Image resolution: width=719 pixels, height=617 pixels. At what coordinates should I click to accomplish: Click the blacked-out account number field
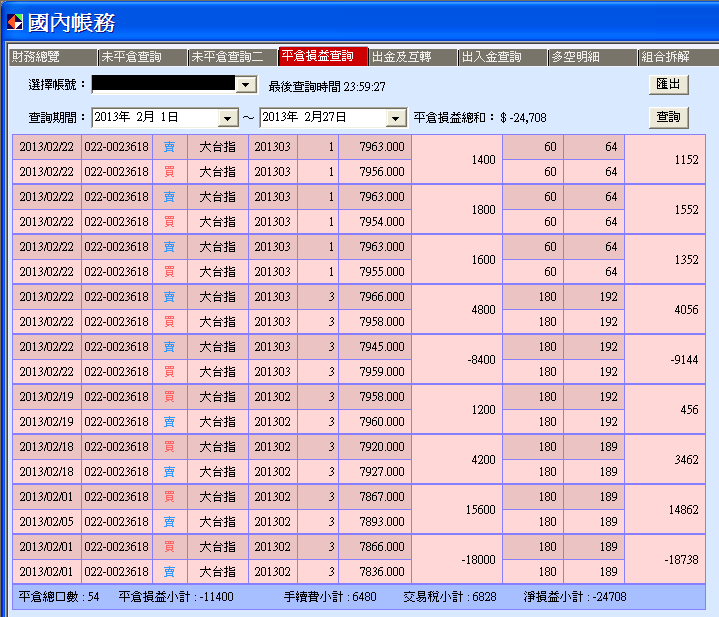163,83
